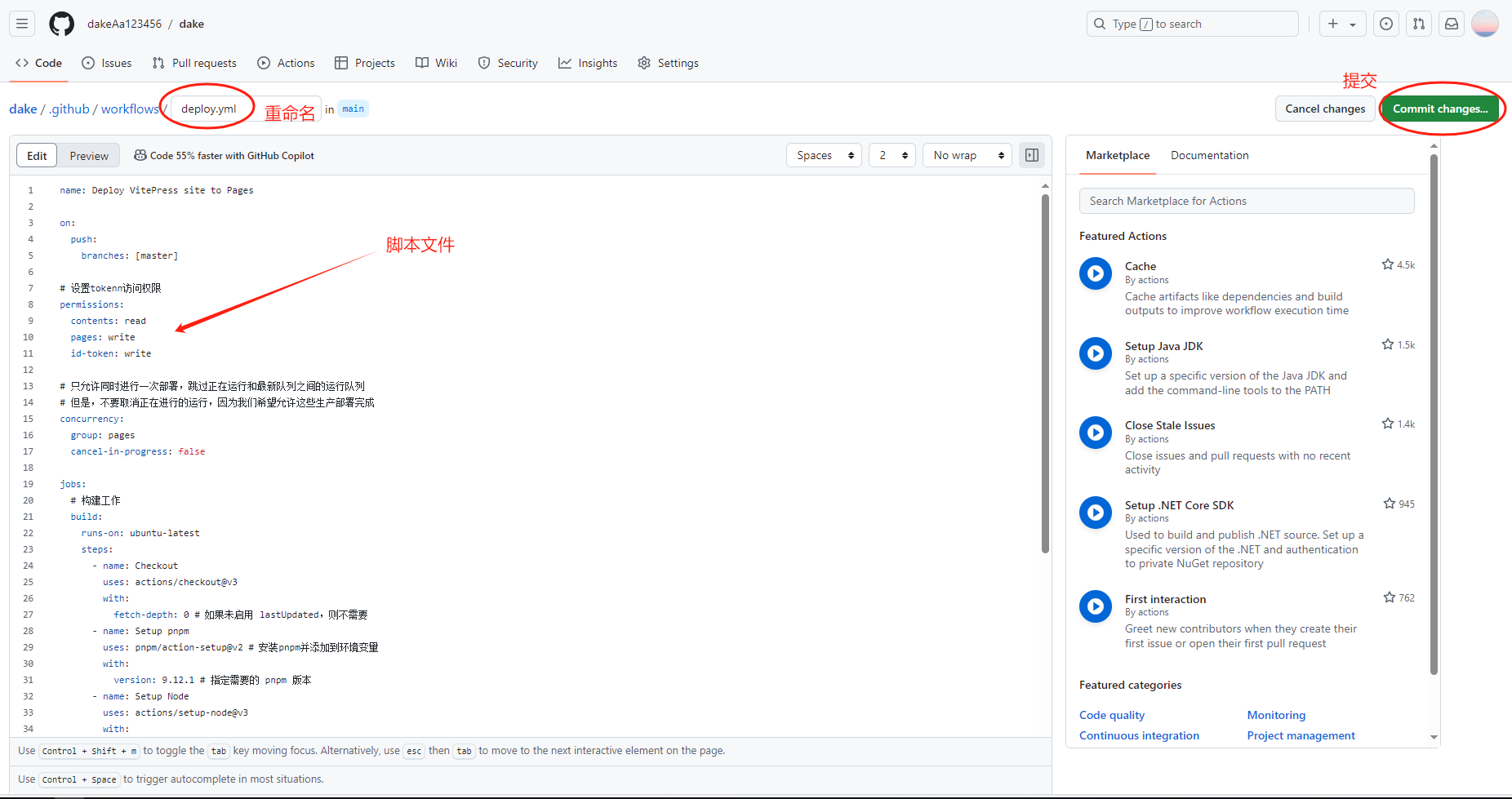This screenshot has width=1512, height=799.
Task: Go to the Actions repository tab
Action: (x=287, y=63)
